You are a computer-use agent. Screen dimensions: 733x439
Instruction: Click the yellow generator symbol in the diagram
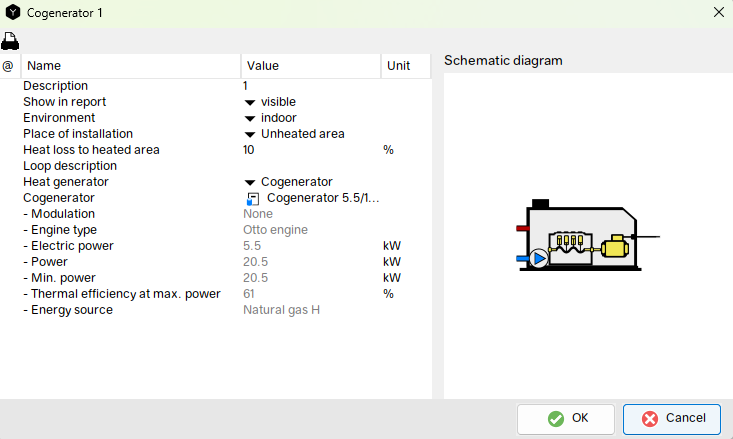point(613,248)
